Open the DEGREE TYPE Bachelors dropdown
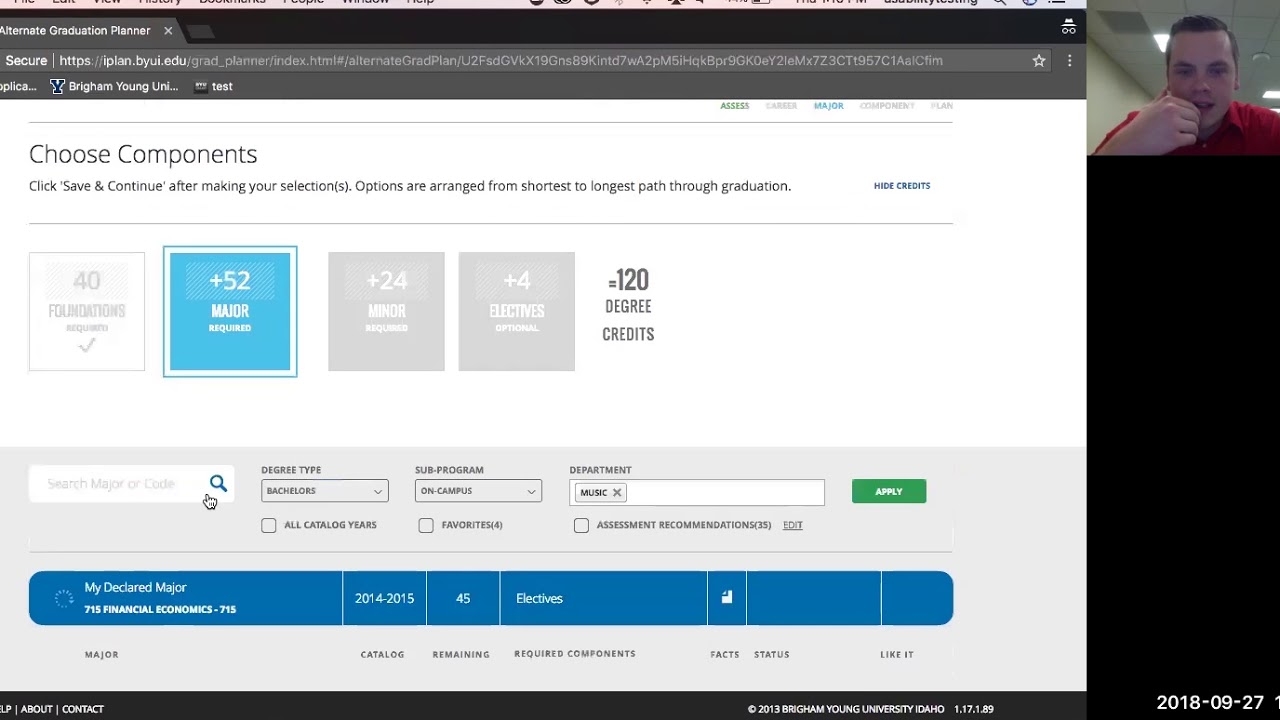 (x=324, y=490)
